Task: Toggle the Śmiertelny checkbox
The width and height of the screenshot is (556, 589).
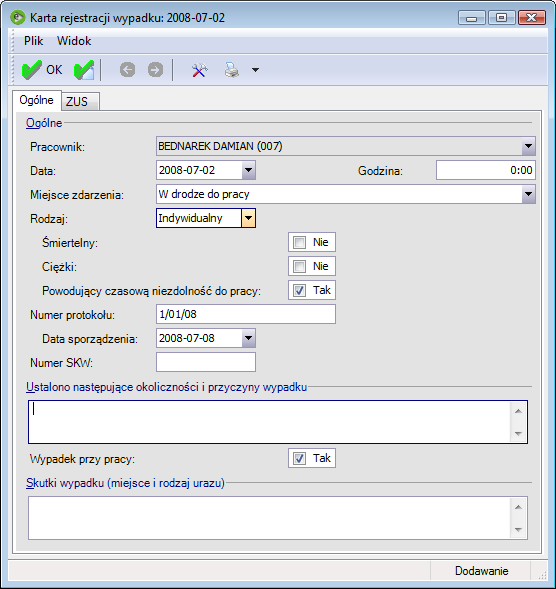Action: [x=299, y=242]
